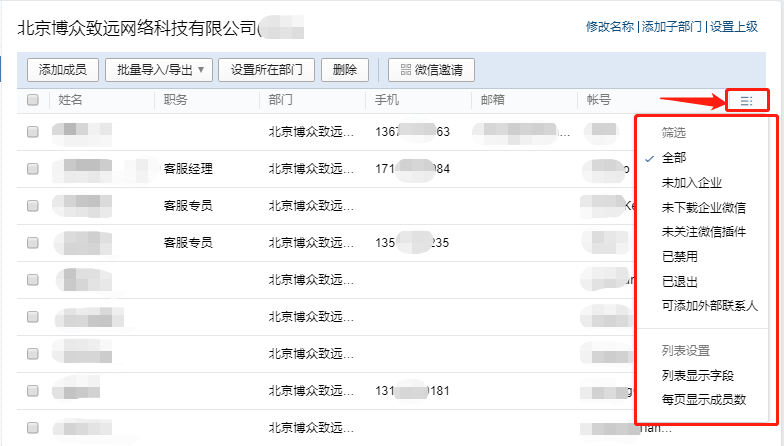The height and width of the screenshot is (446, 784).
Task: Pick the 已禁用 filter entry
Action: (680, 256)
